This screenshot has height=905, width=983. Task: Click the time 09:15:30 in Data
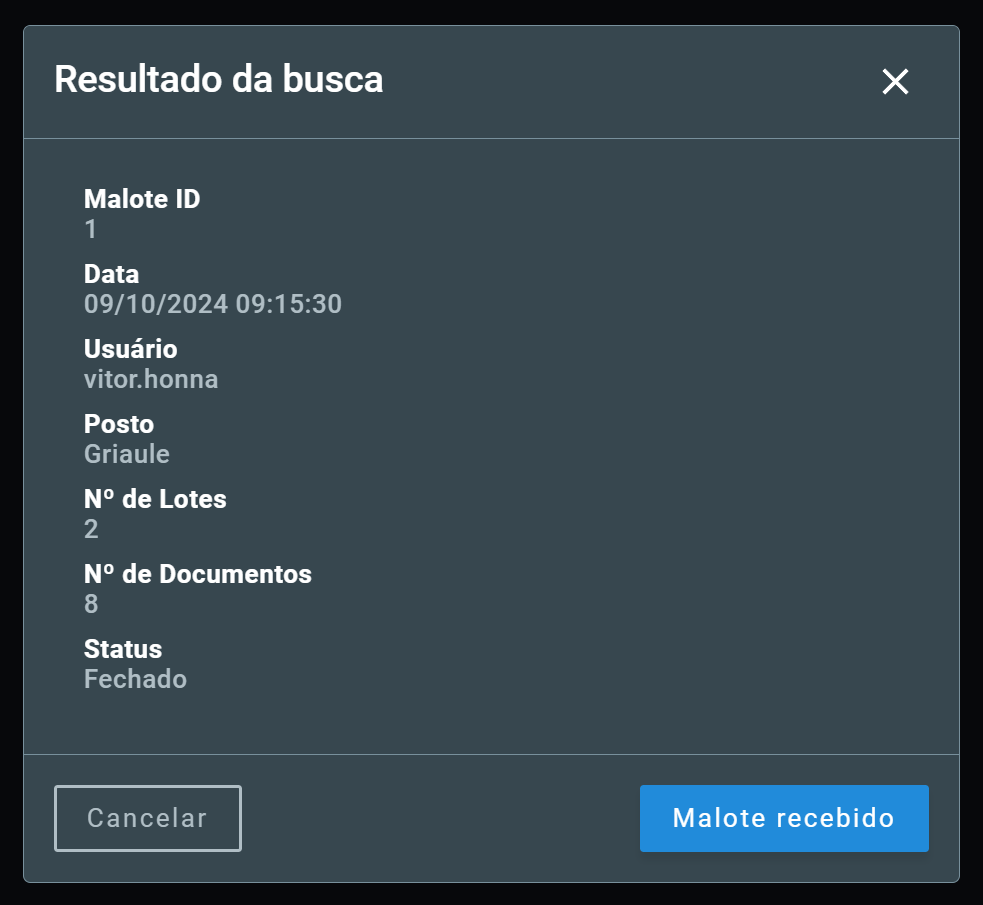(x=289, y=304)
